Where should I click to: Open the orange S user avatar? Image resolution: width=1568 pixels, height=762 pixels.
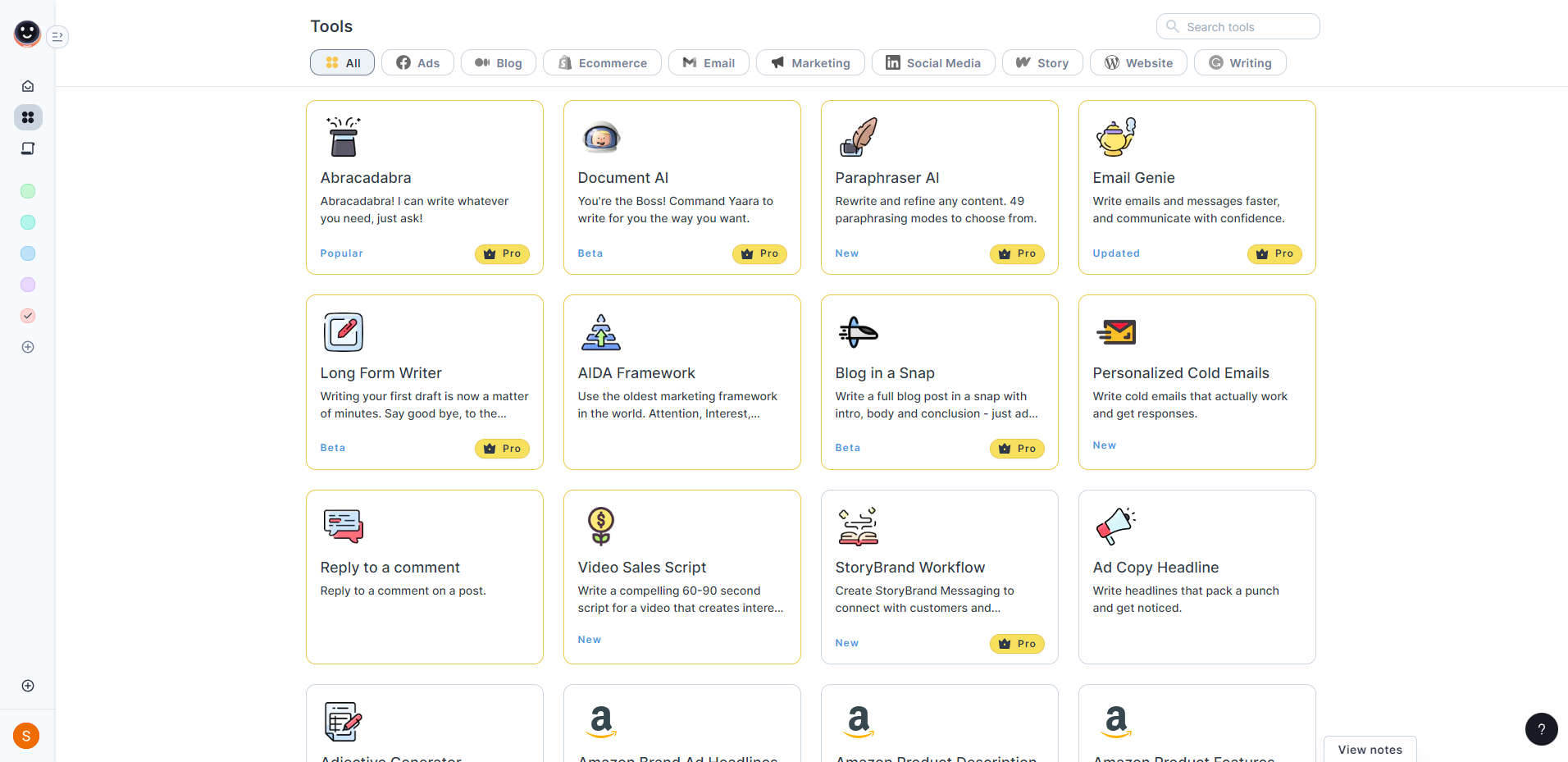[26, 736]
